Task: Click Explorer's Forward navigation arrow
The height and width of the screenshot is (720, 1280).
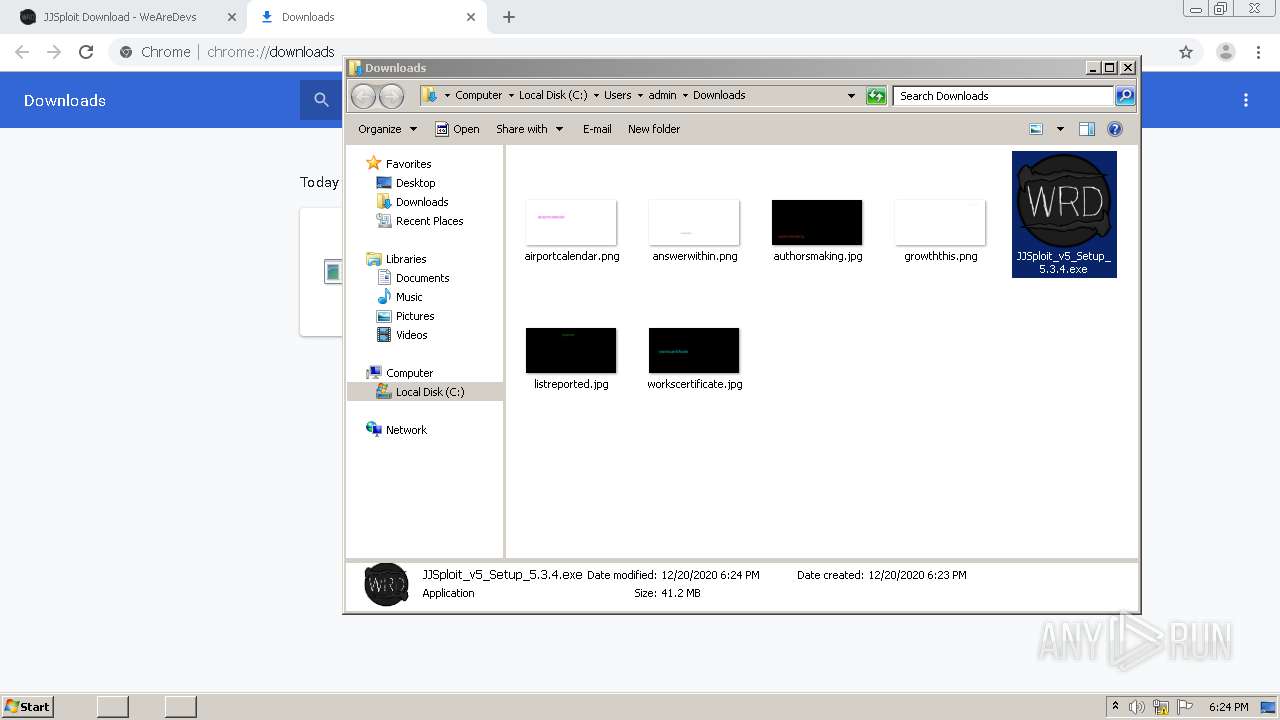Action: pyautogui.click(x=392, y=96)
